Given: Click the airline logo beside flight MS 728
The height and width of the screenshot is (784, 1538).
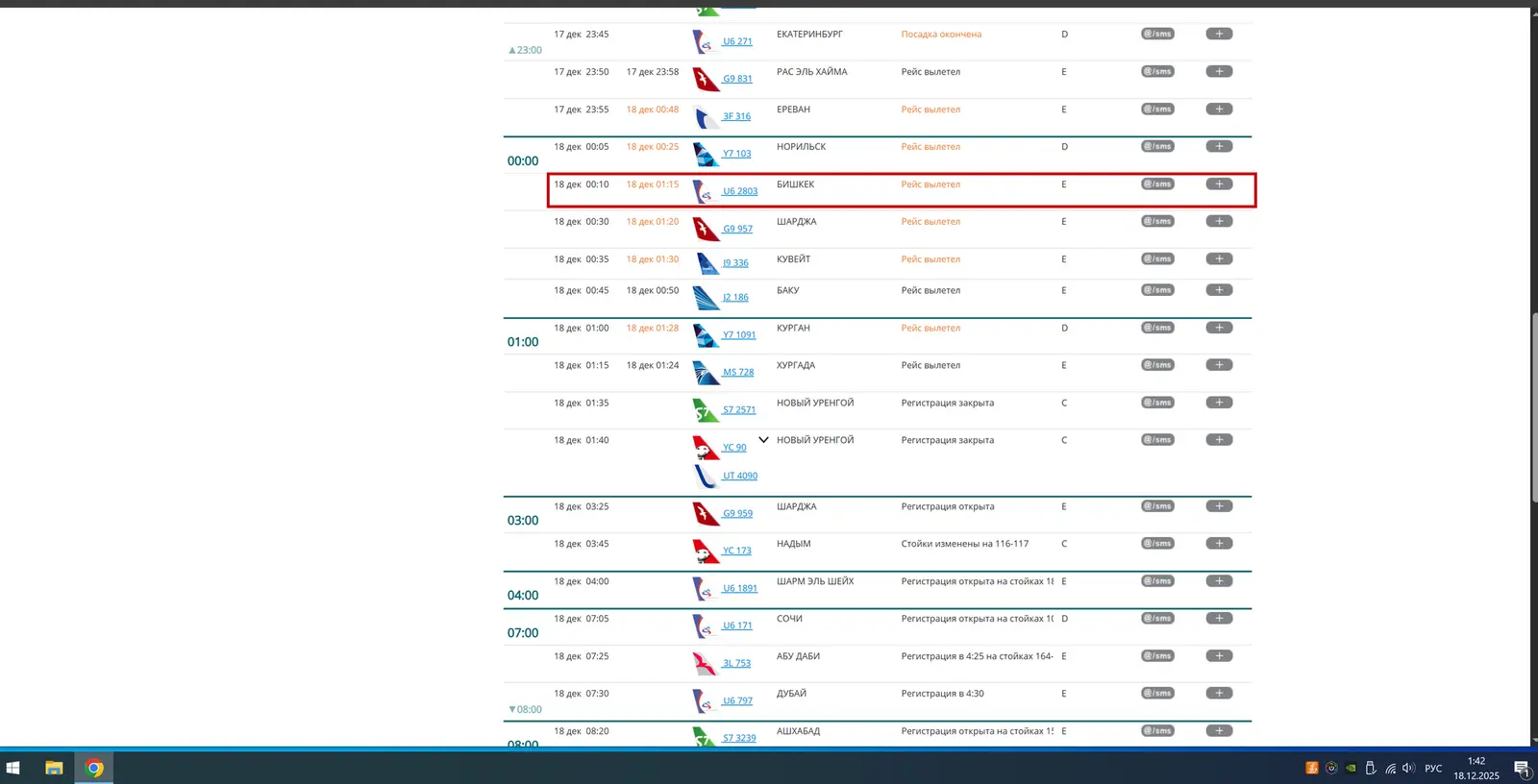Looking at the screenshot, I should [707, 373].
